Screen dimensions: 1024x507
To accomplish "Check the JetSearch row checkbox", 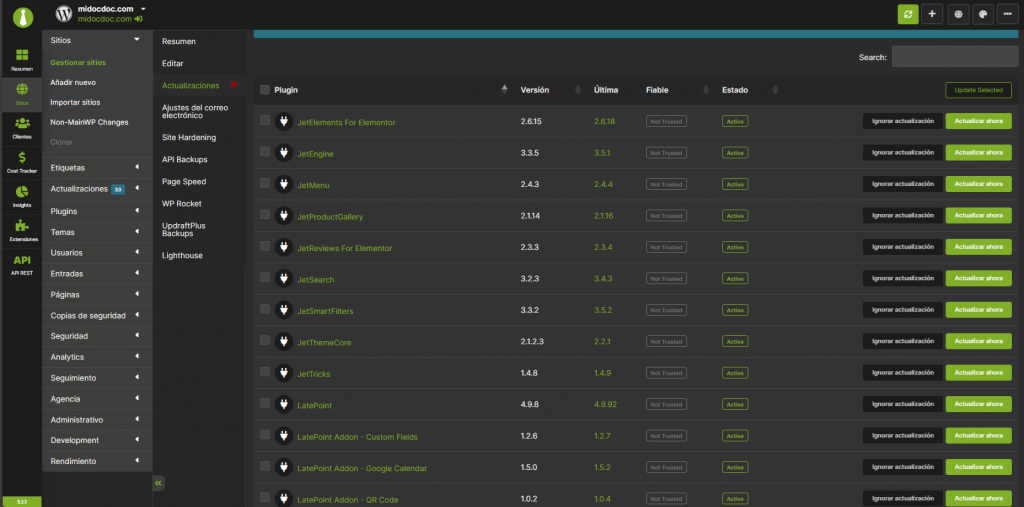I will (x=264, y=277).
